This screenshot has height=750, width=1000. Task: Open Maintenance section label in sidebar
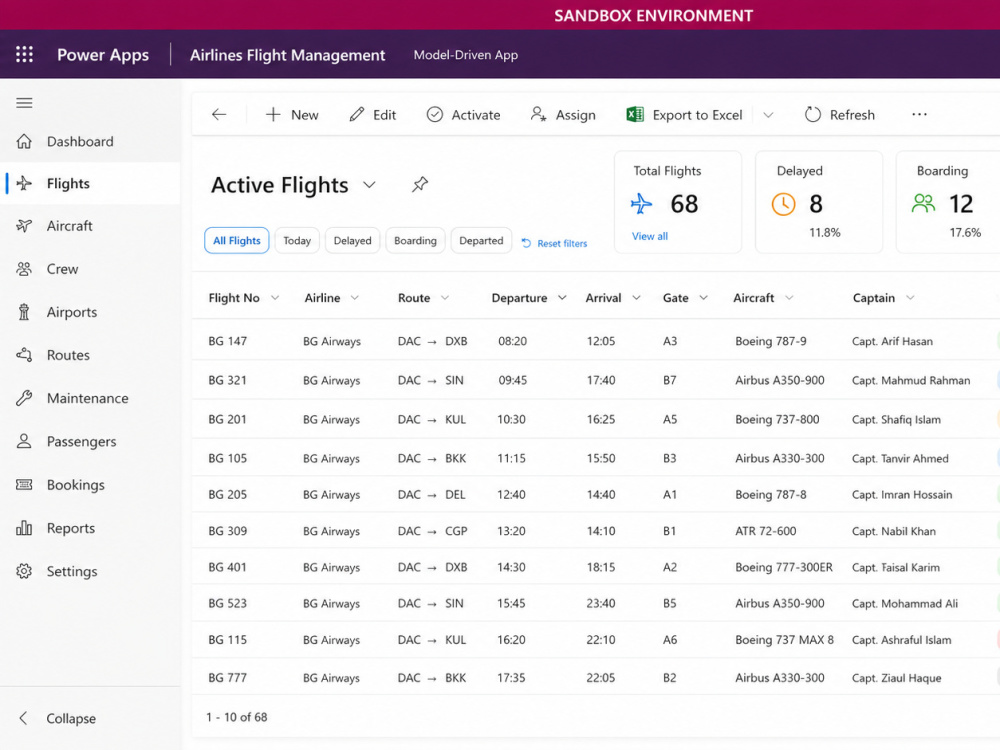[88, 398]
